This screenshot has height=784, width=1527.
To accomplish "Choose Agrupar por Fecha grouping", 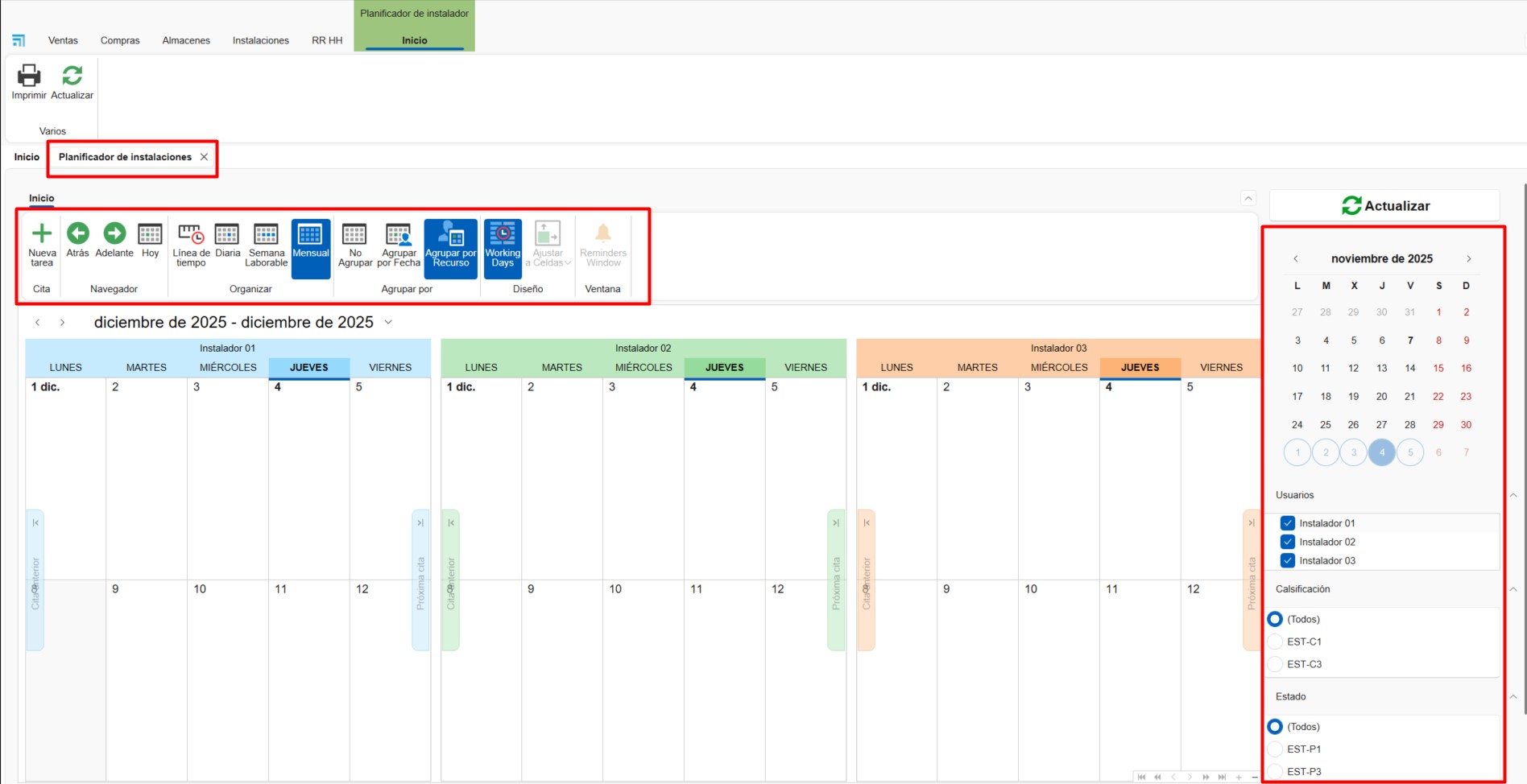I will point(399,234).
